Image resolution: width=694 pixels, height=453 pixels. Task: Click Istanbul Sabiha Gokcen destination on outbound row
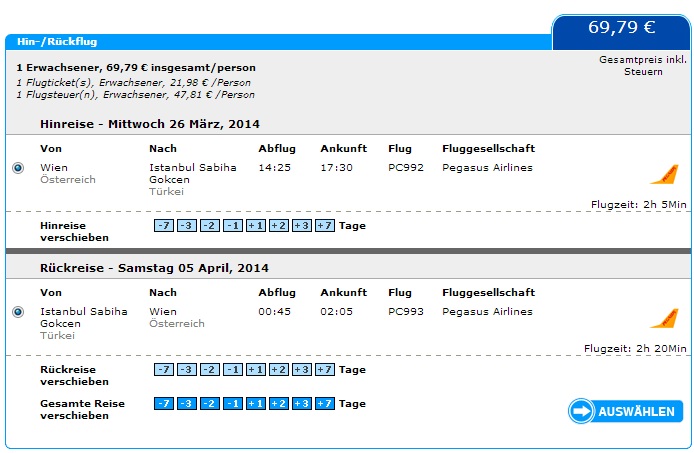[193, 174]
